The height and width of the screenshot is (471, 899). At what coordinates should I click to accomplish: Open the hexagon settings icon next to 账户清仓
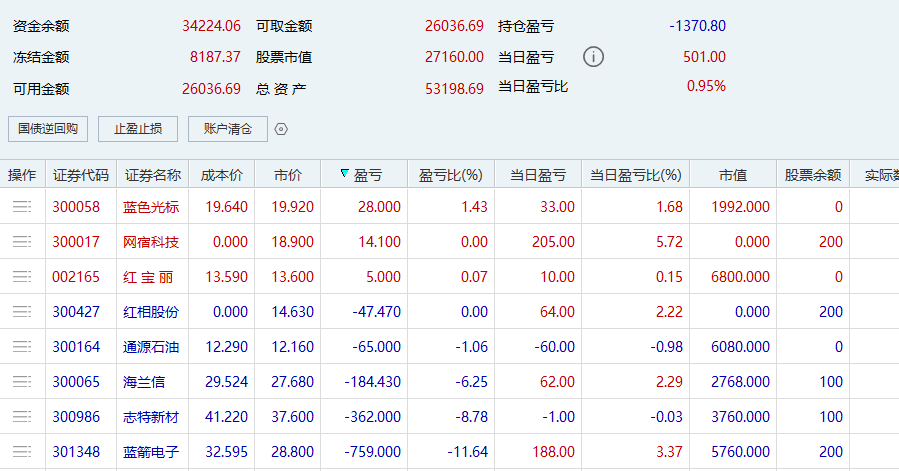[x=281, y=129]
